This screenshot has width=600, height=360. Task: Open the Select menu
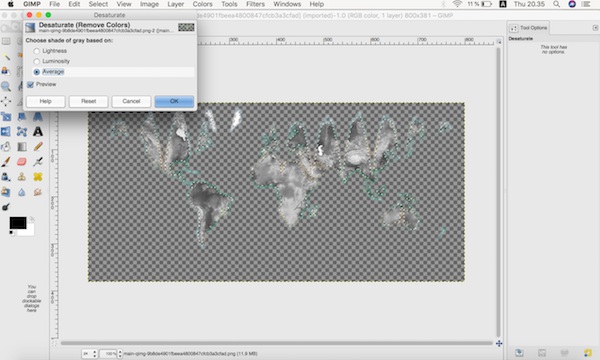click(x=98, y=4)
